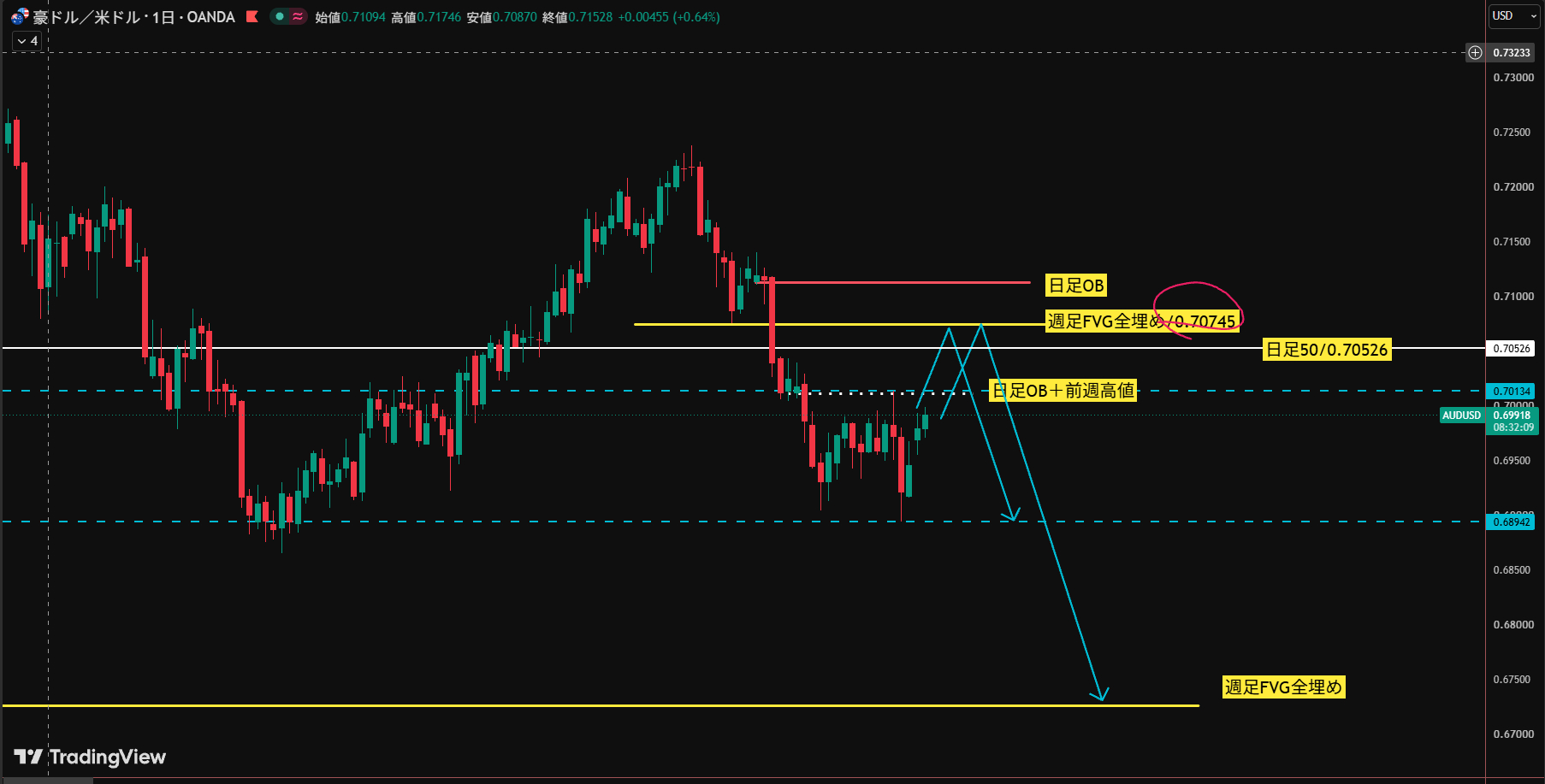Viewport: 1545px width, 784px height.
Task: Click the red flag icon next to OANDA
Action: tap(252, 16)
